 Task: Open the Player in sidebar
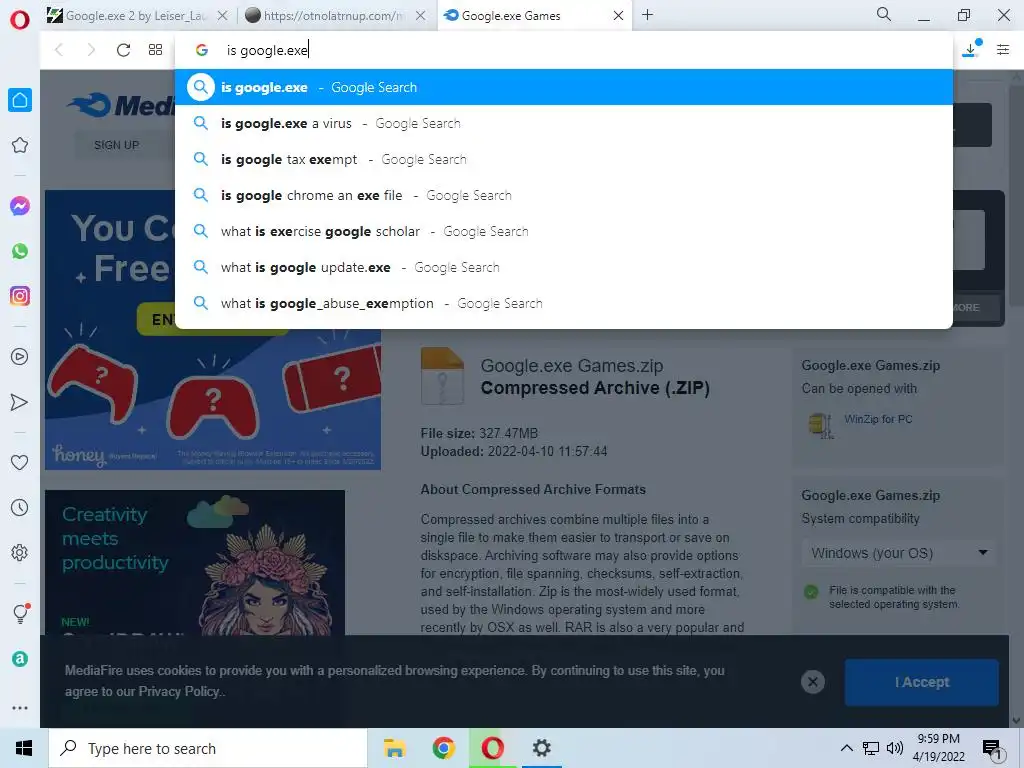tap(20, 357)
